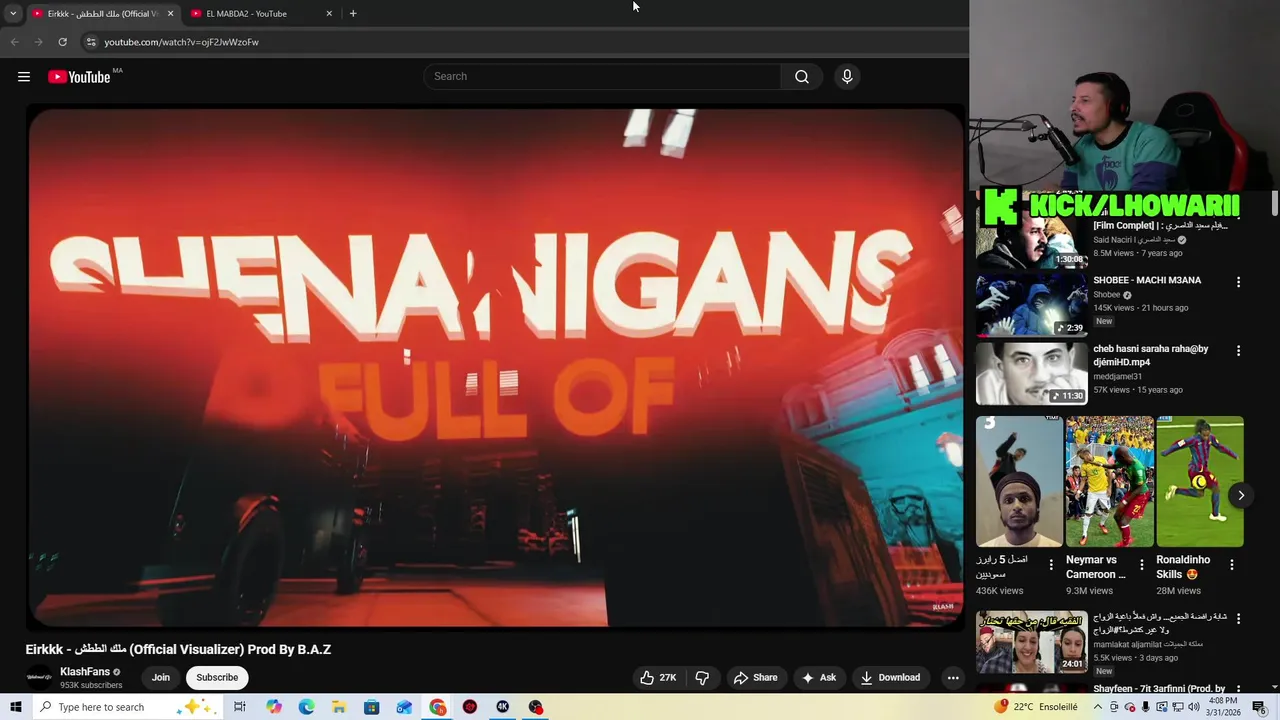Screen dimensions: 1280x720
Task: Play the cheb hasni 11:30 thumbnail
Action: (x=1031, y=373)
